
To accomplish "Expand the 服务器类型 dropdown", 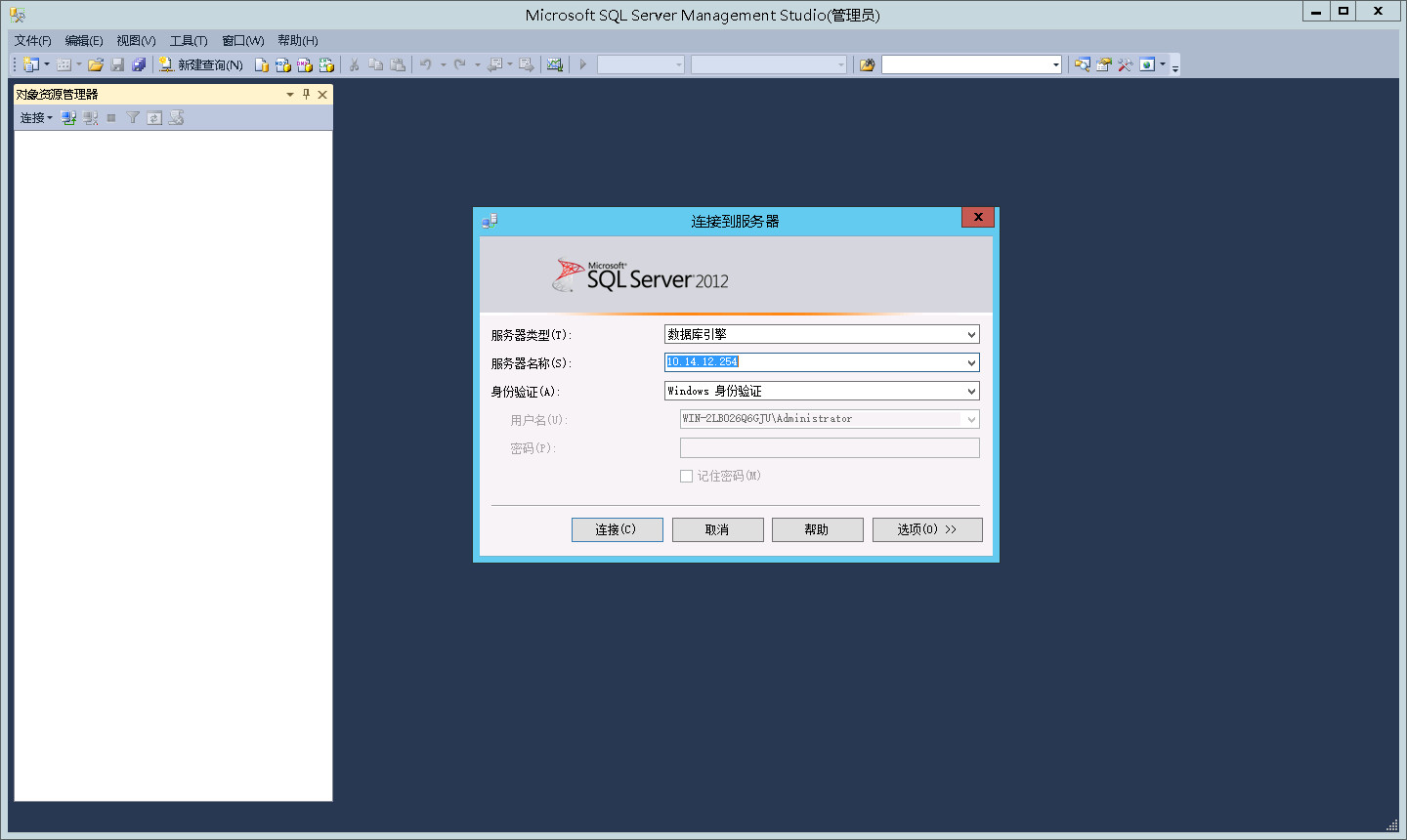I will [x=971, y=334].
